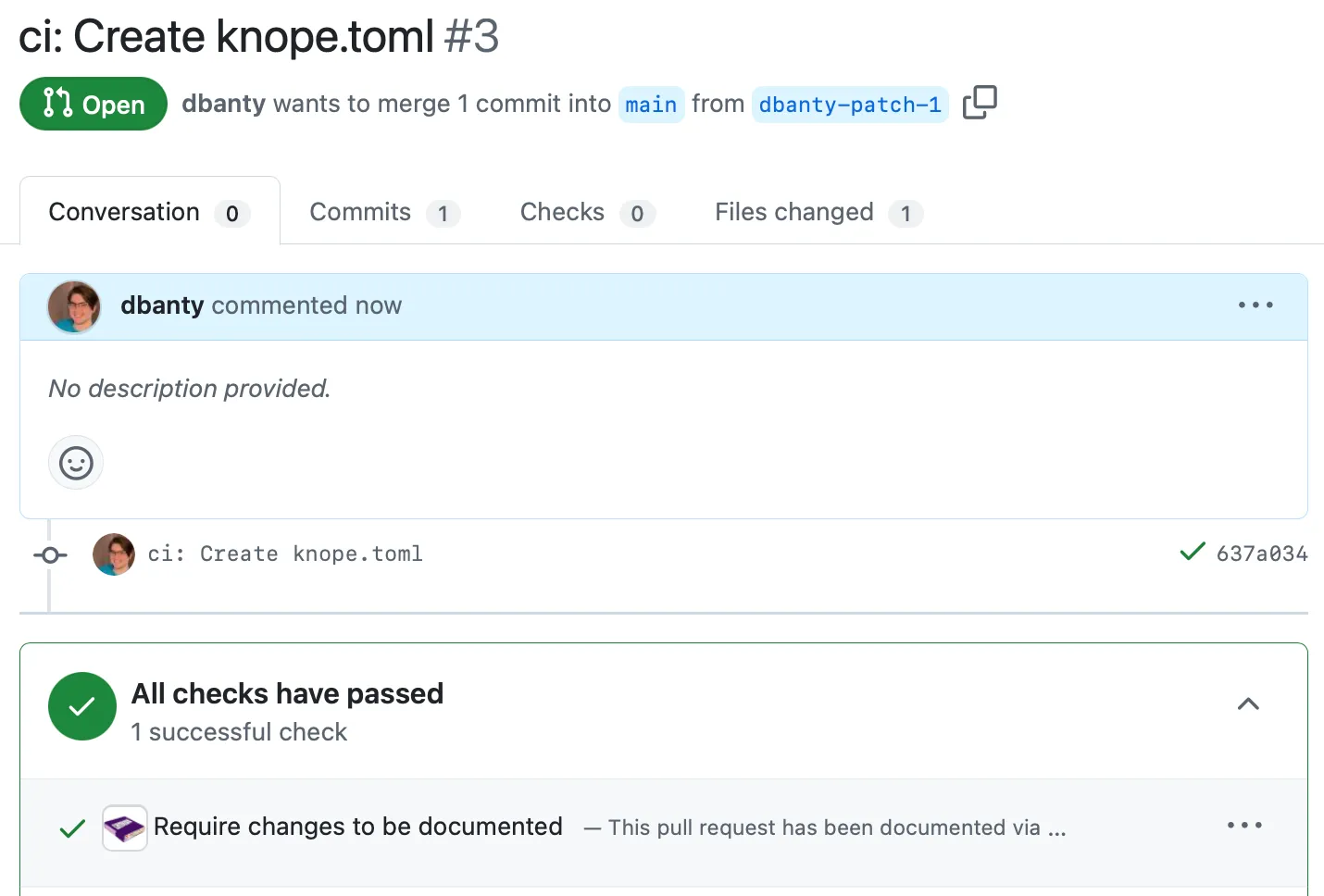Viewport: 1324px width, 896px height.
Task: Collapse the checks status panel
Action: click(1248, 704)
